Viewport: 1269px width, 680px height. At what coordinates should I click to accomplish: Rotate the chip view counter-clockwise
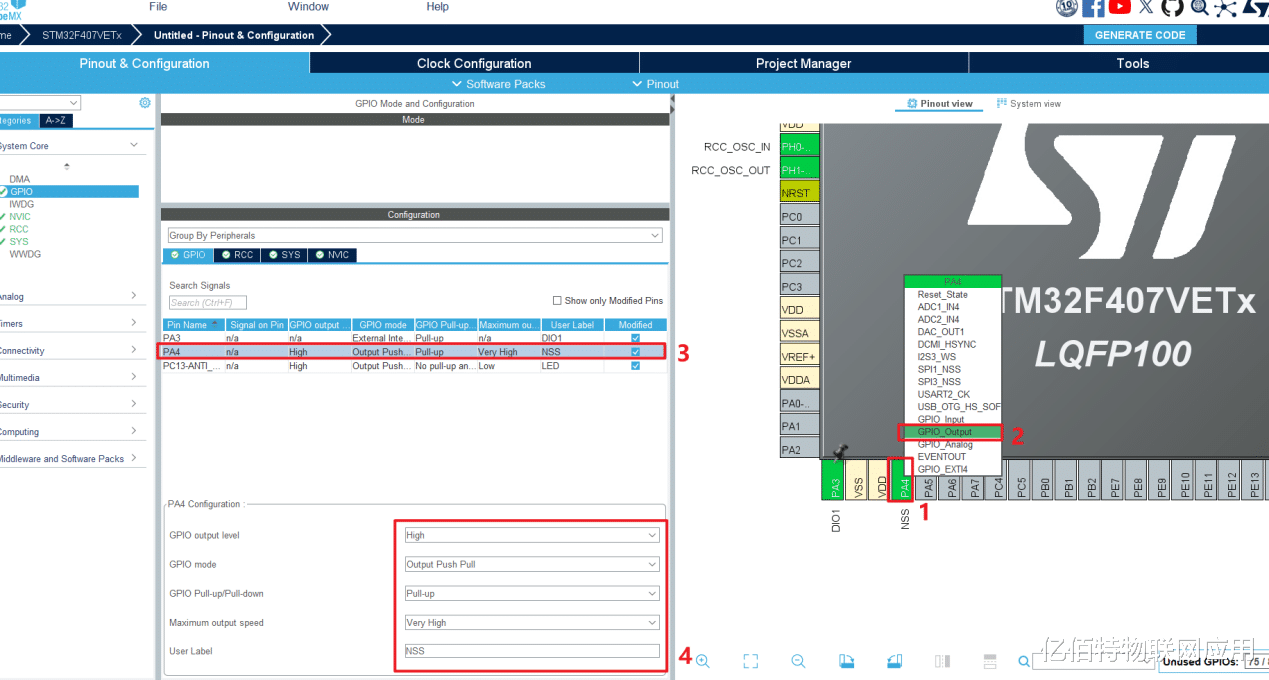(894, 661)
